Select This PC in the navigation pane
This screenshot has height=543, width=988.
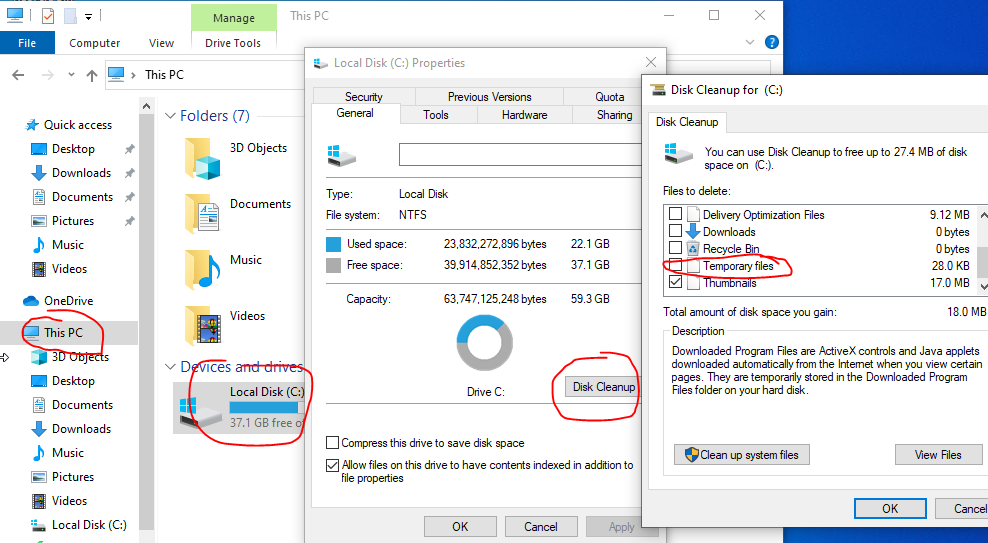tap(63, 333)
